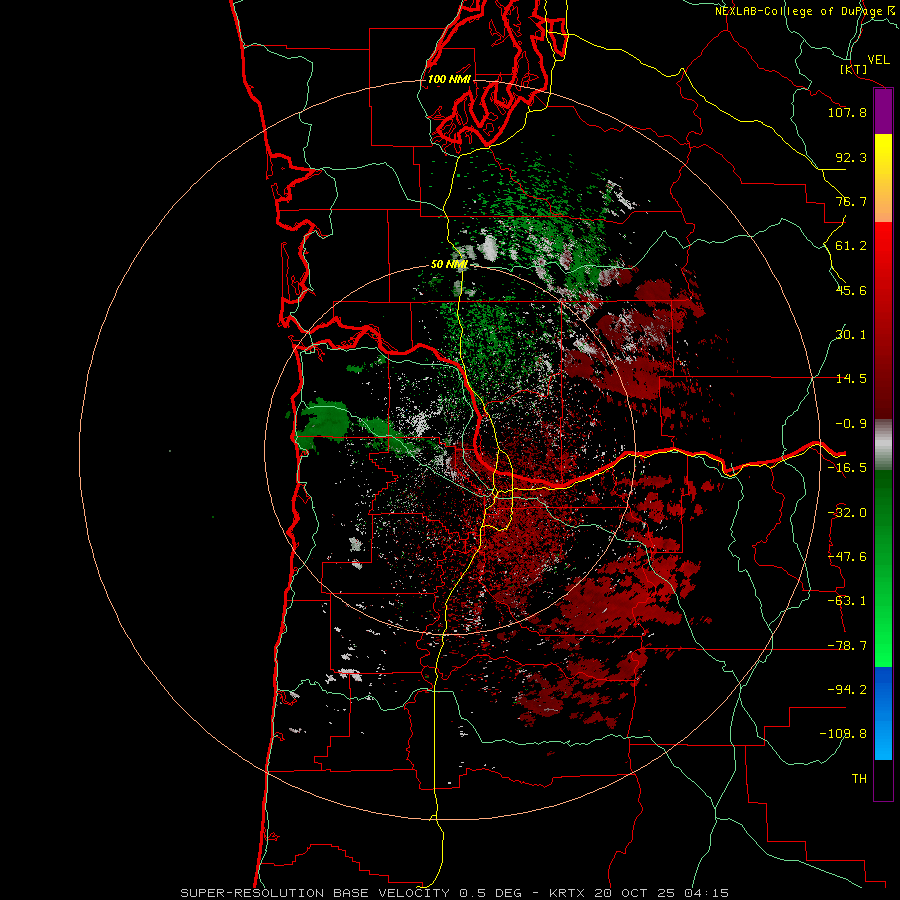
Task: Select the -109.8 velocity scale value
Action: (843, 734)
